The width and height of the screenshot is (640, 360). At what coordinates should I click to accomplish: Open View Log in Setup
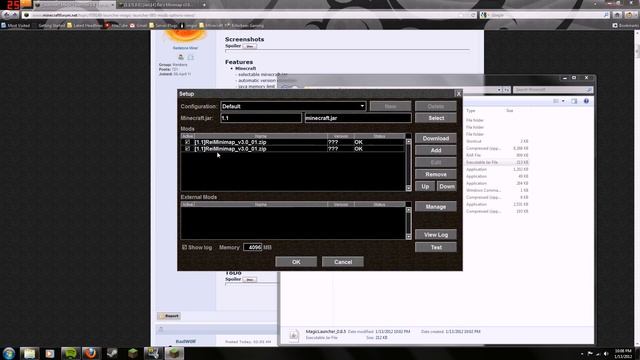pos(436,235)
